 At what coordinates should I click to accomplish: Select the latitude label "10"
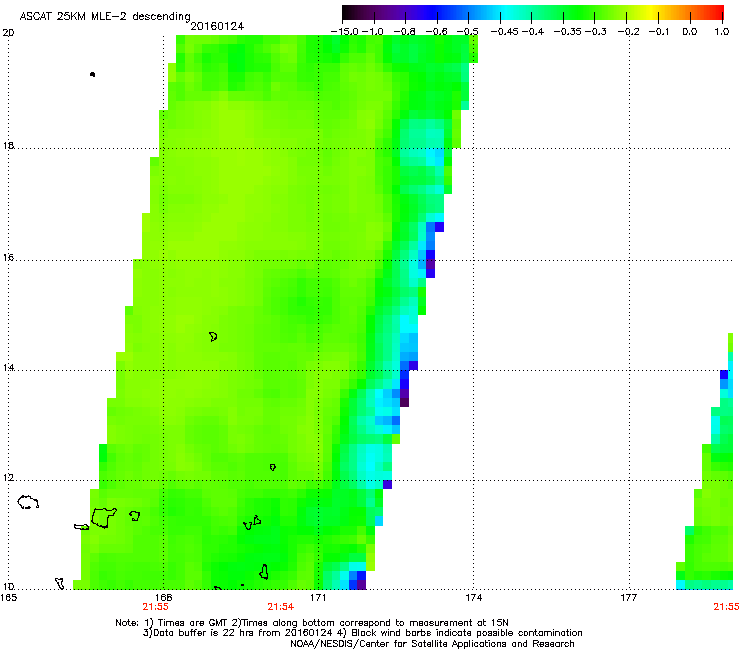[8, 587]
